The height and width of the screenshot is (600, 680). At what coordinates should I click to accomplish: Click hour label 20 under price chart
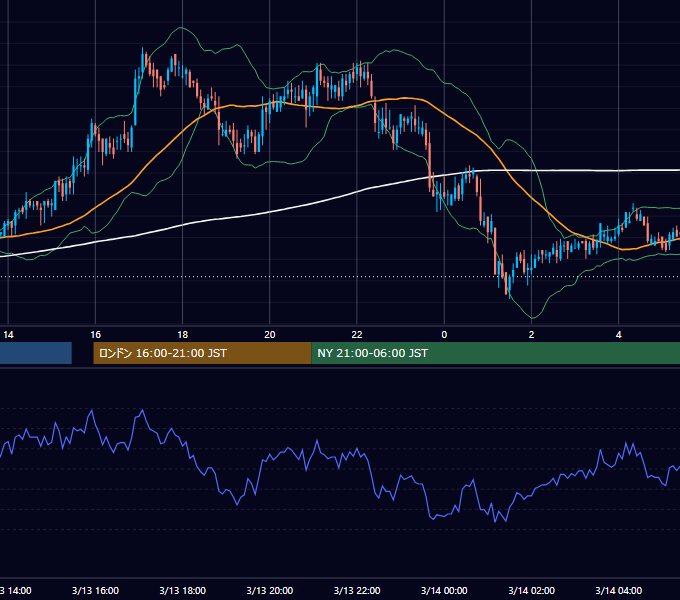click(270, 334)
